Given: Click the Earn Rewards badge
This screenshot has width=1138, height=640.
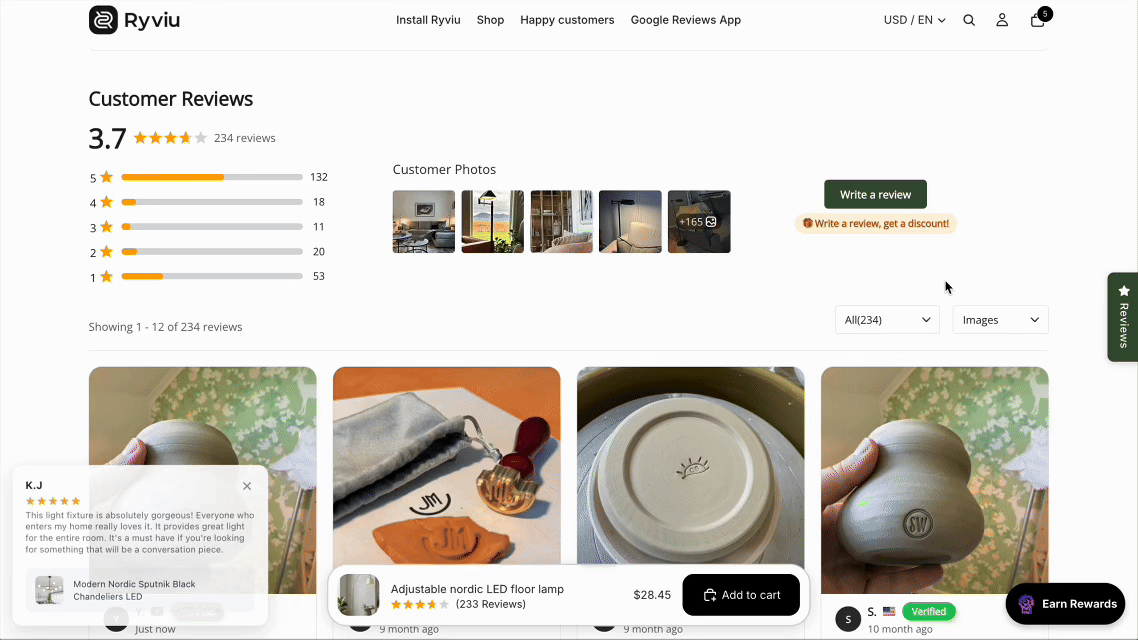Looking at the screenshot, I should point(1065,604).
